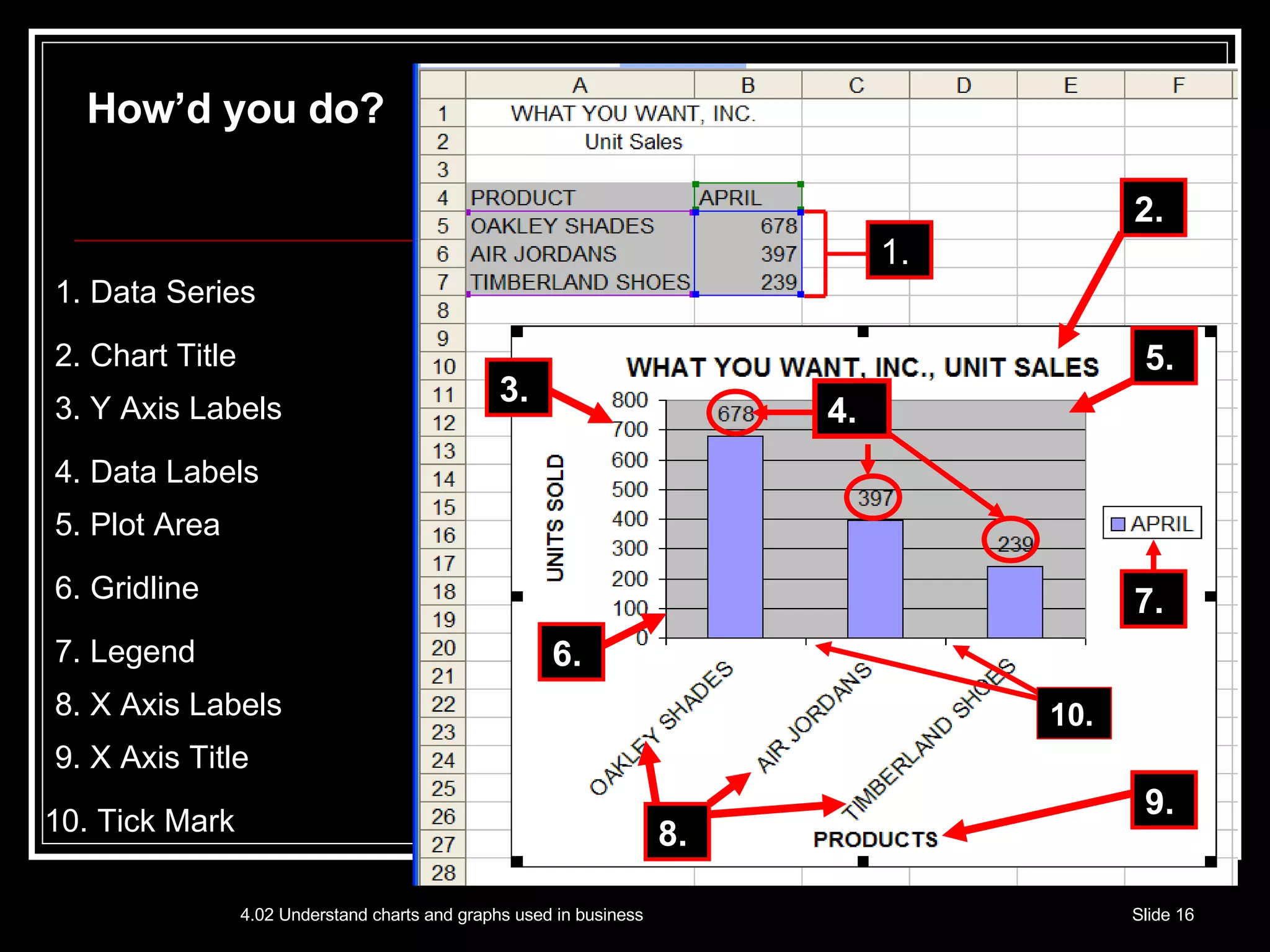This screenshot has width=1270, height=952.
Task: Click the PRODUCTS x-axis title
Action: (x=875, y=839)
